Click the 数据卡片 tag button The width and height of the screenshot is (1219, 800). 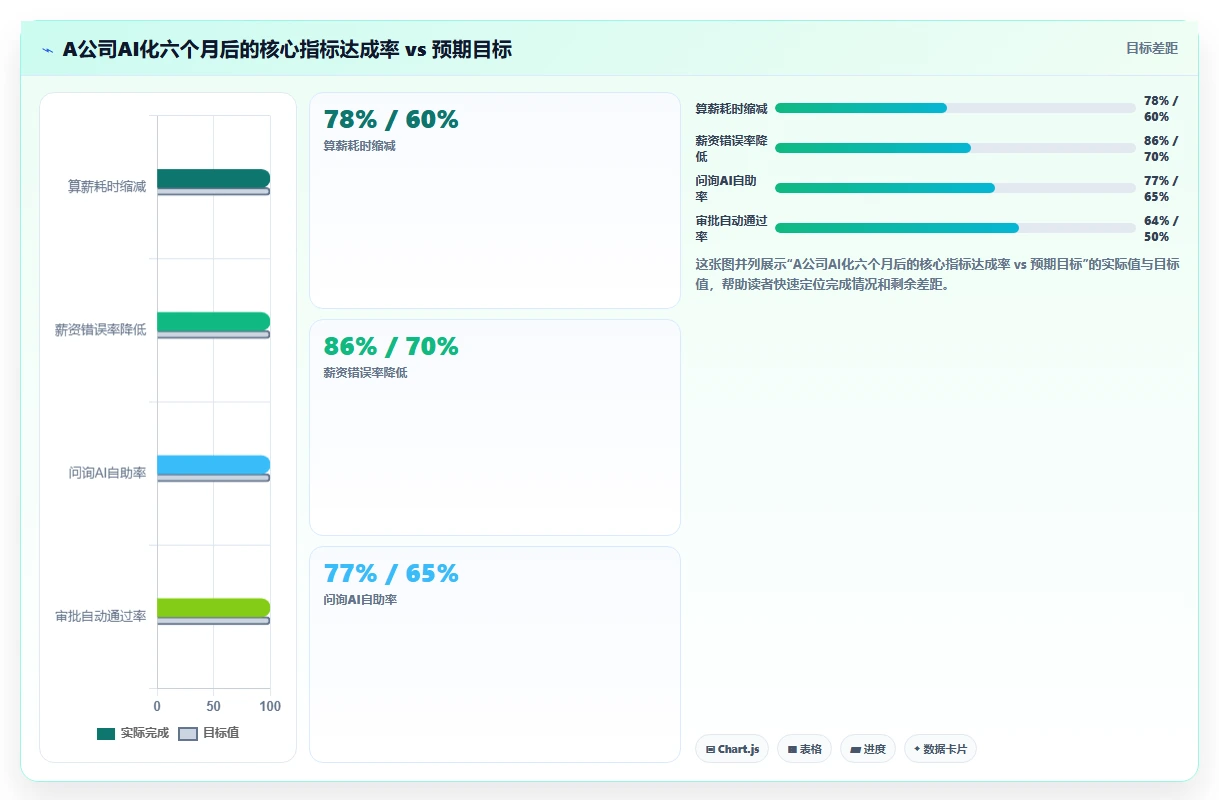pos(940,749)
